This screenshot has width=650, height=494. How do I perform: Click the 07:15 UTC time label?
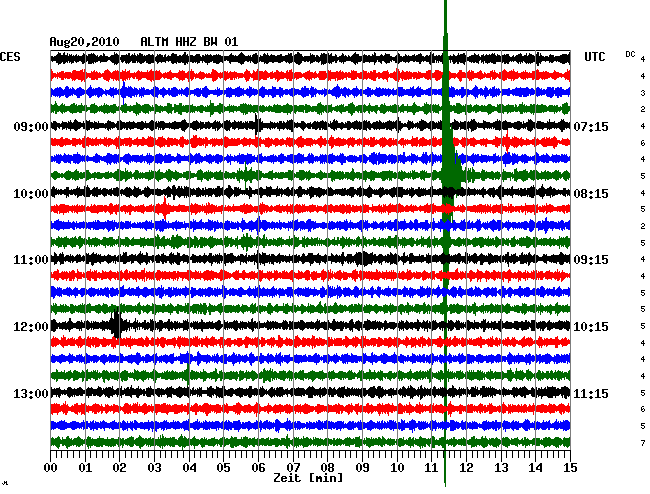point(591,127)
